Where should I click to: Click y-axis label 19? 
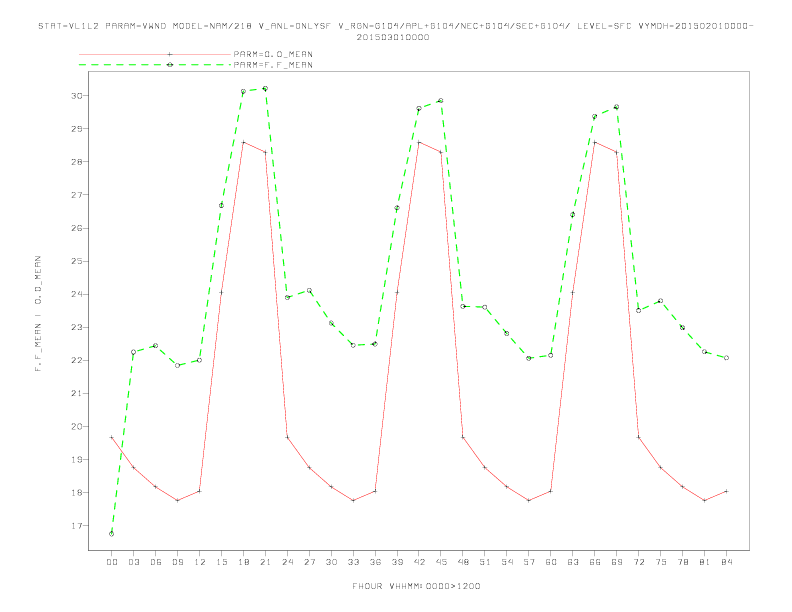(76, 460)
